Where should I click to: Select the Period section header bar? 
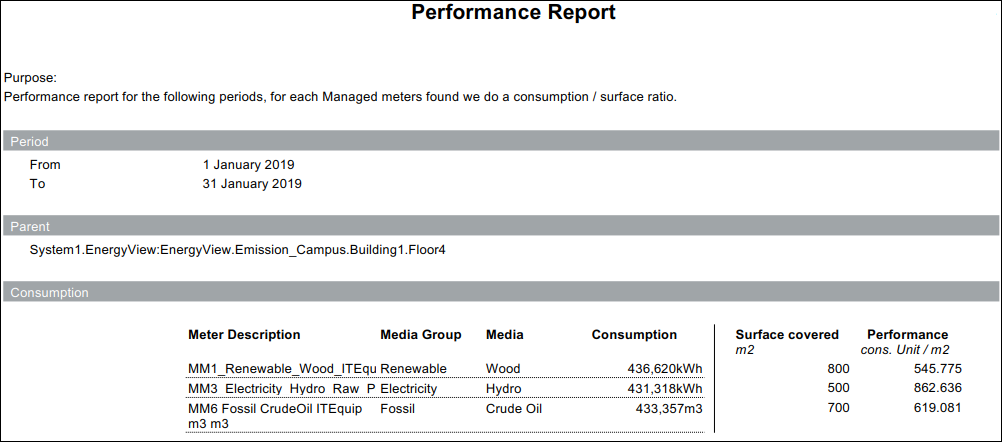point(501,141)
